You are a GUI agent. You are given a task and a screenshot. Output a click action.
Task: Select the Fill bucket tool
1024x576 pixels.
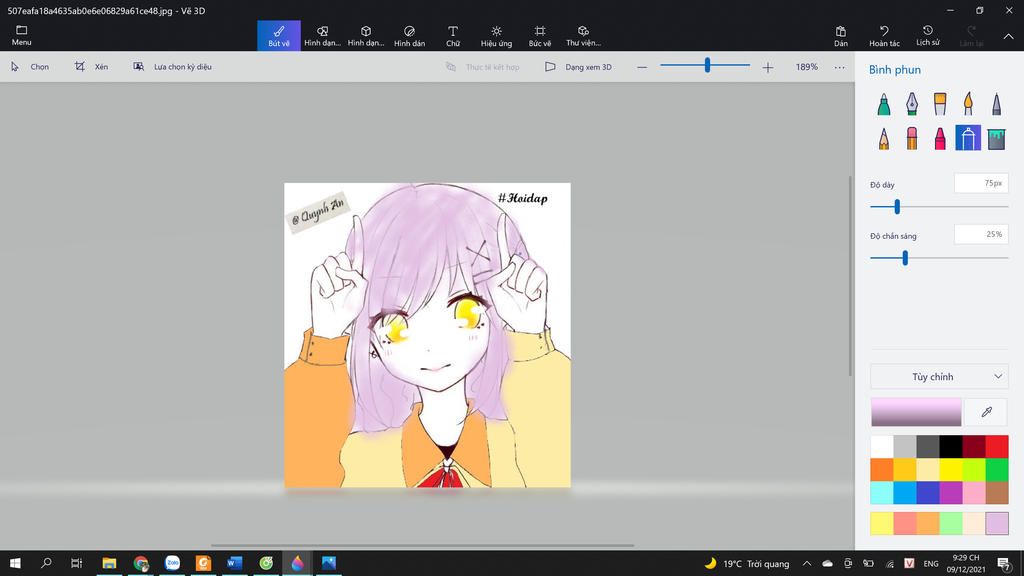point(996,138)
